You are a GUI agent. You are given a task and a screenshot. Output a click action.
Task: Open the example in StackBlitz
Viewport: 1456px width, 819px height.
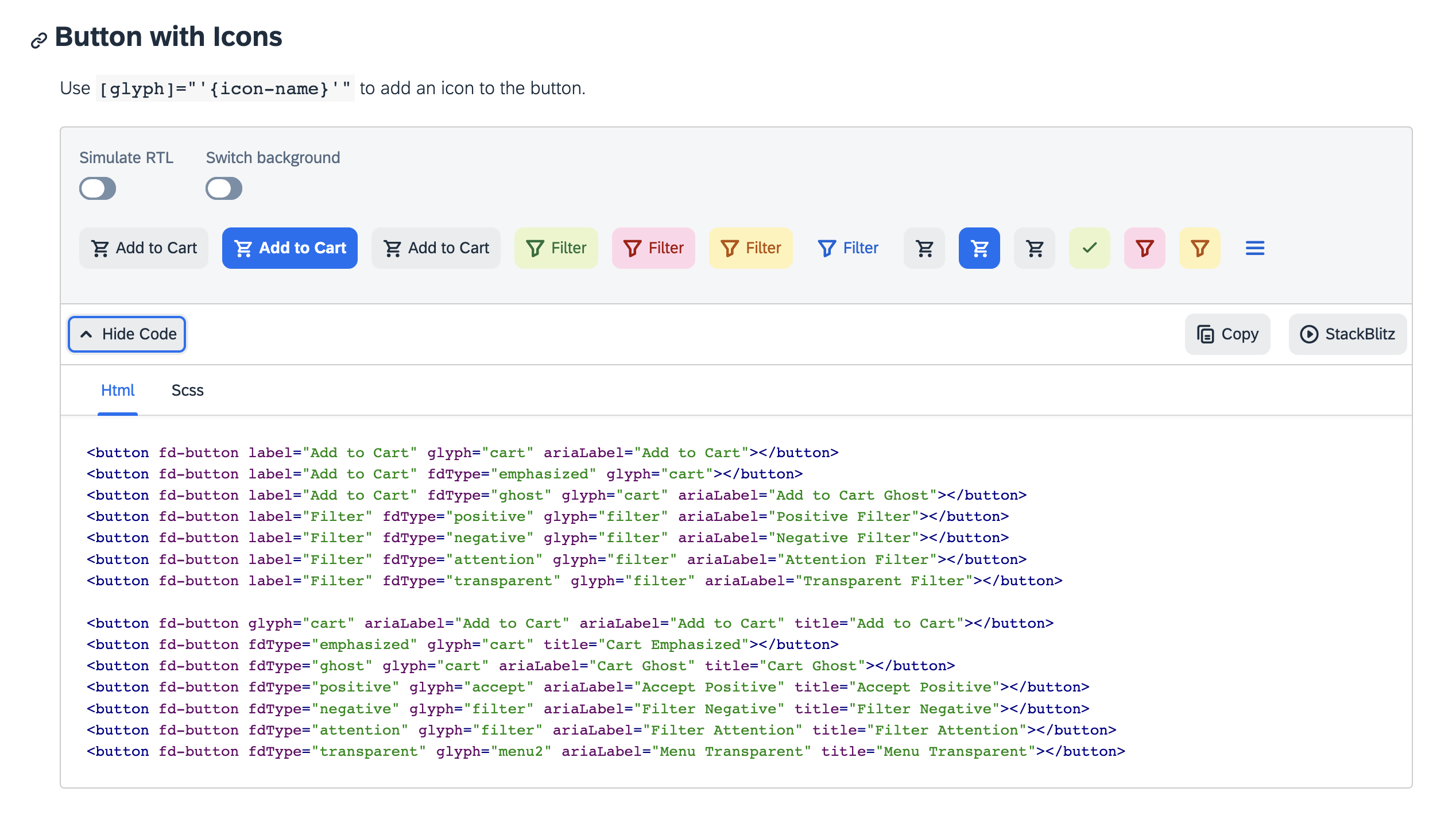(x=1347, y=334)
